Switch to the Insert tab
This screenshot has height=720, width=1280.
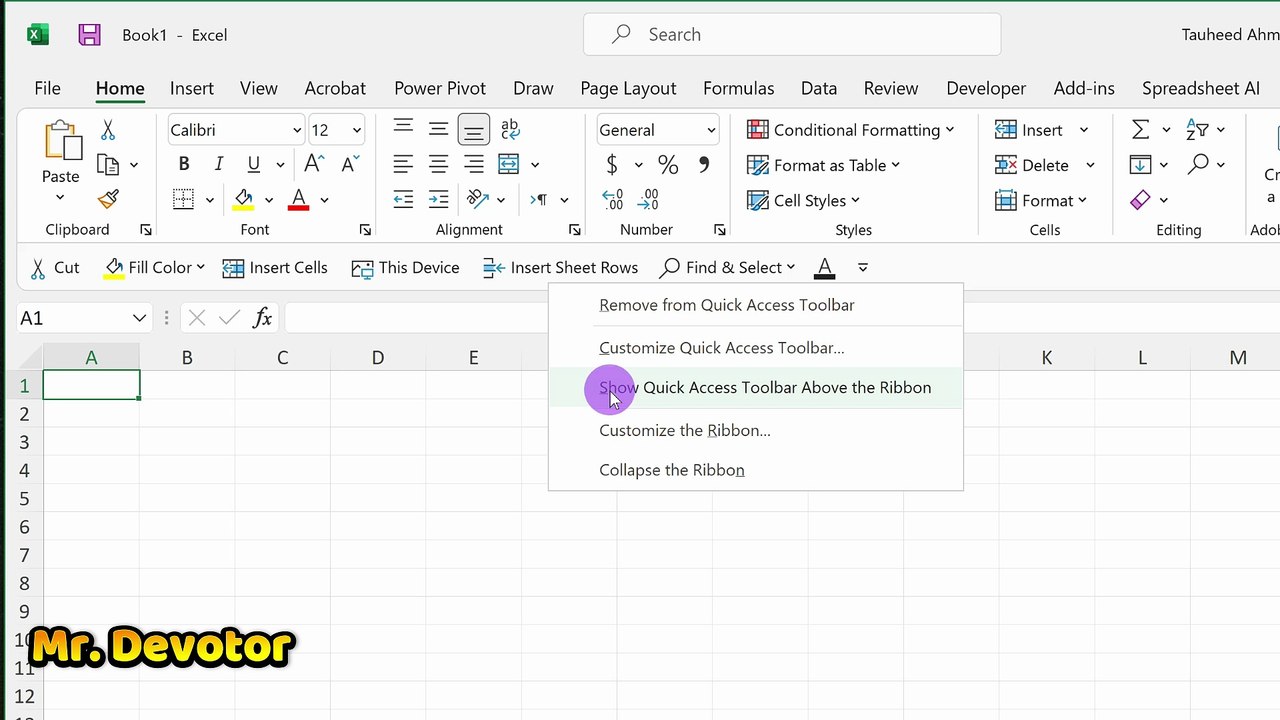[192, 88]
